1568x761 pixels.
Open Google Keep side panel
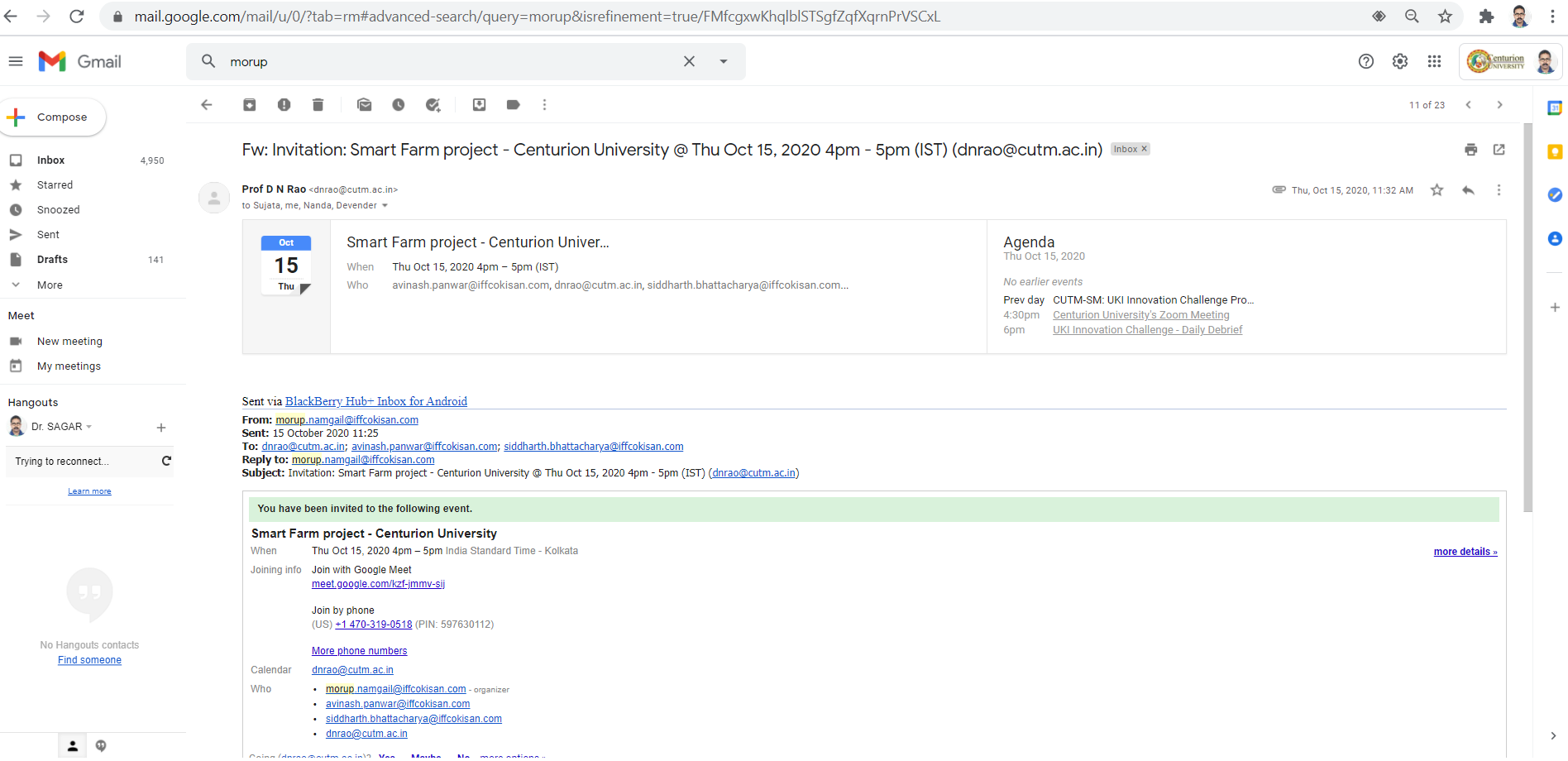pyautogui.click(x=1555, y=152)
